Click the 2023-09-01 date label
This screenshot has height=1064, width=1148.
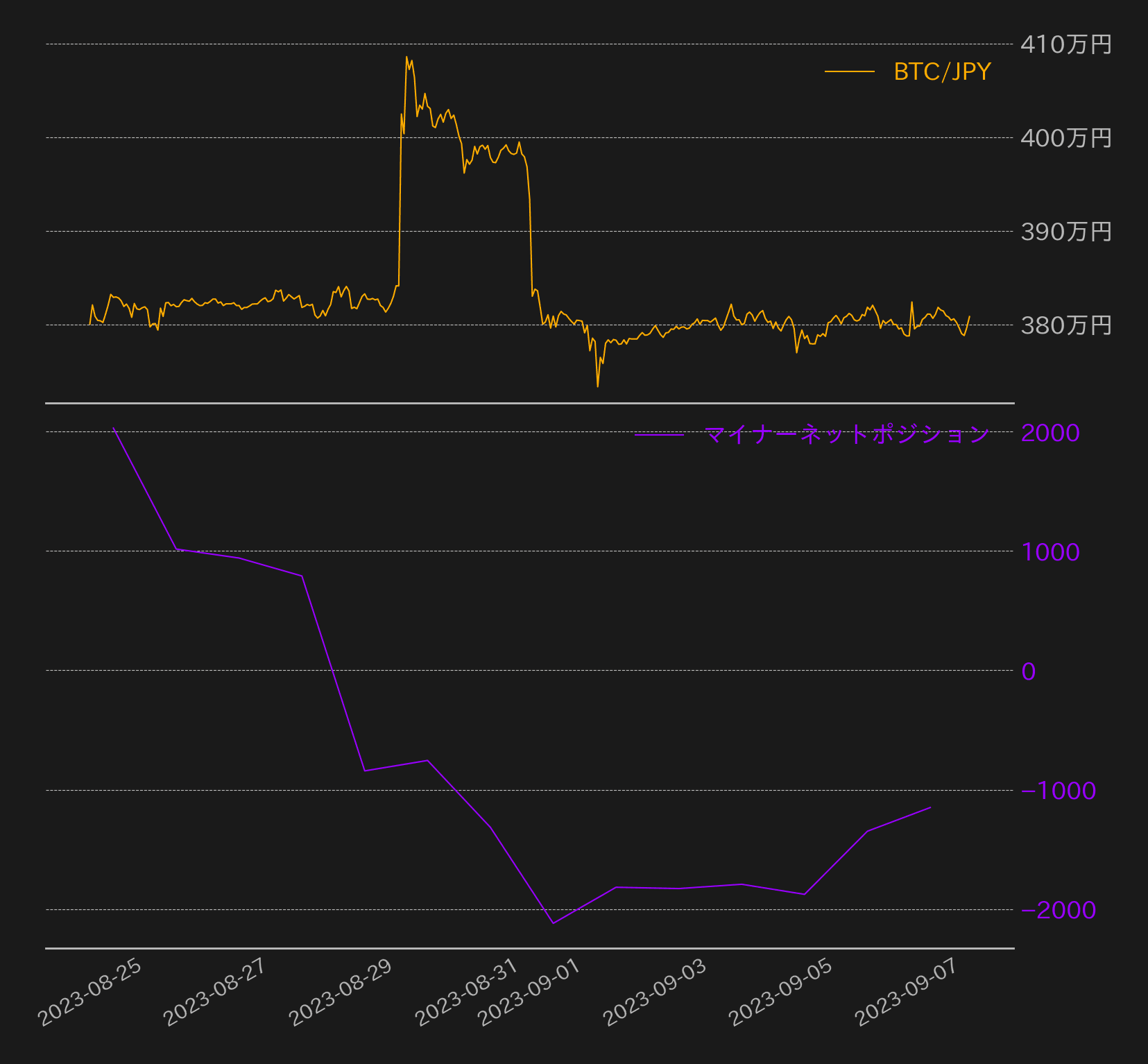coord(530,992)
